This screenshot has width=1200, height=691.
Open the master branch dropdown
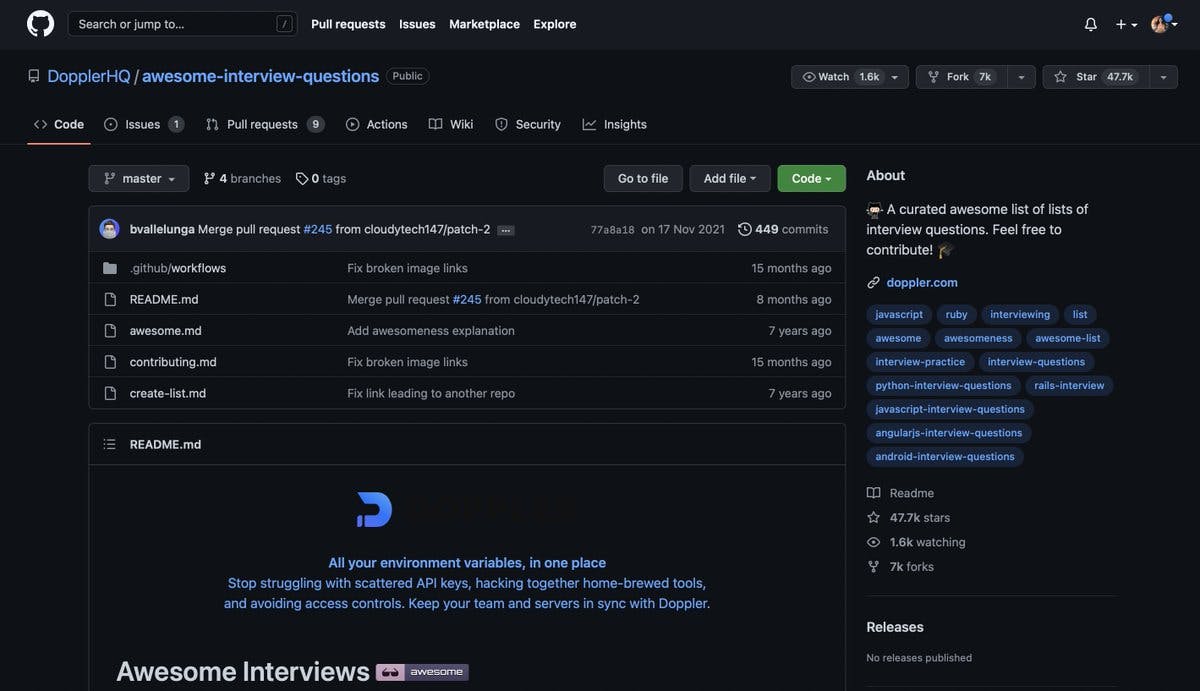(139, 178)
